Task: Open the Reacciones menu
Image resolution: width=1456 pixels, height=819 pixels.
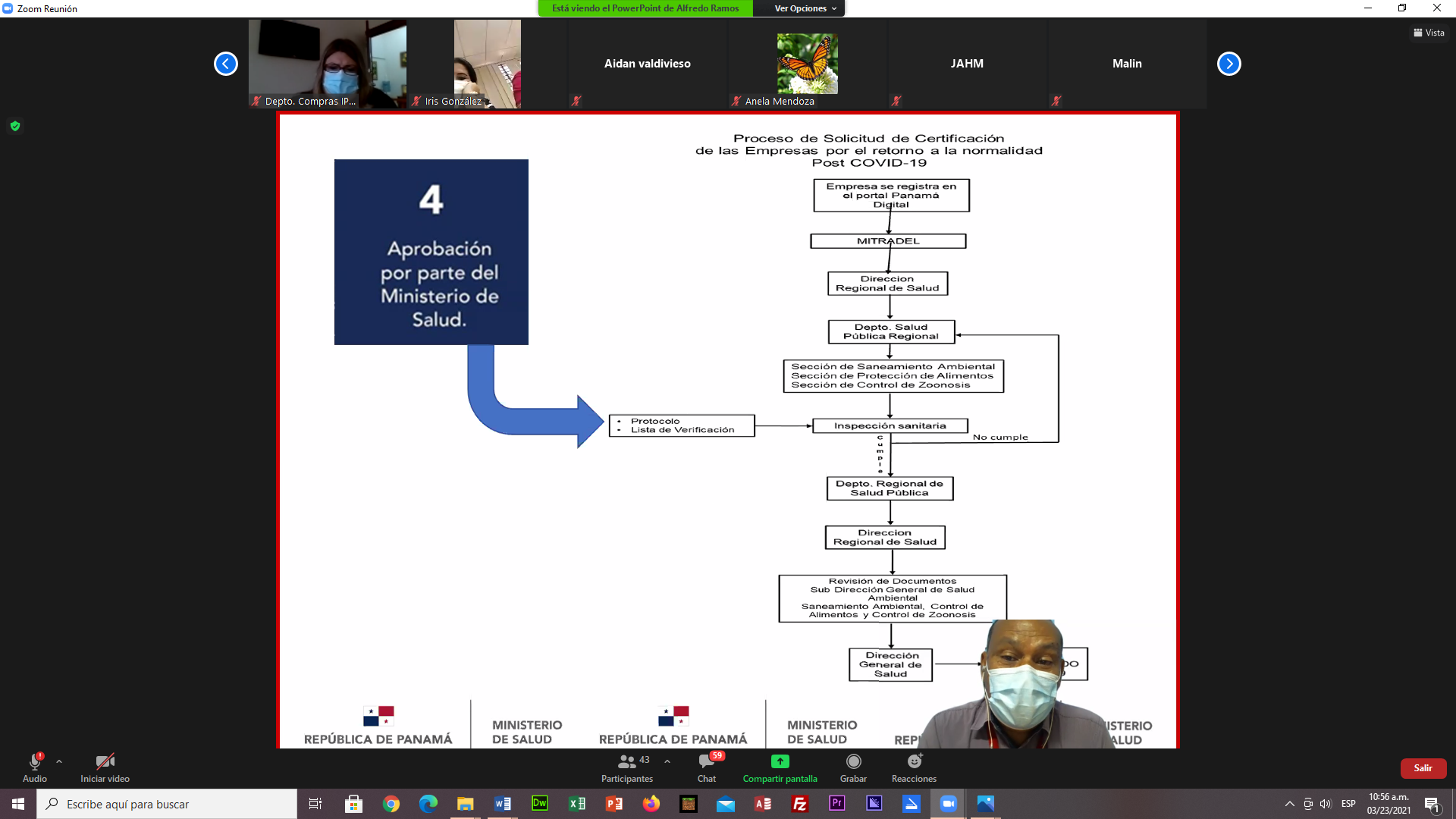Action: click(x=914, y=767)
